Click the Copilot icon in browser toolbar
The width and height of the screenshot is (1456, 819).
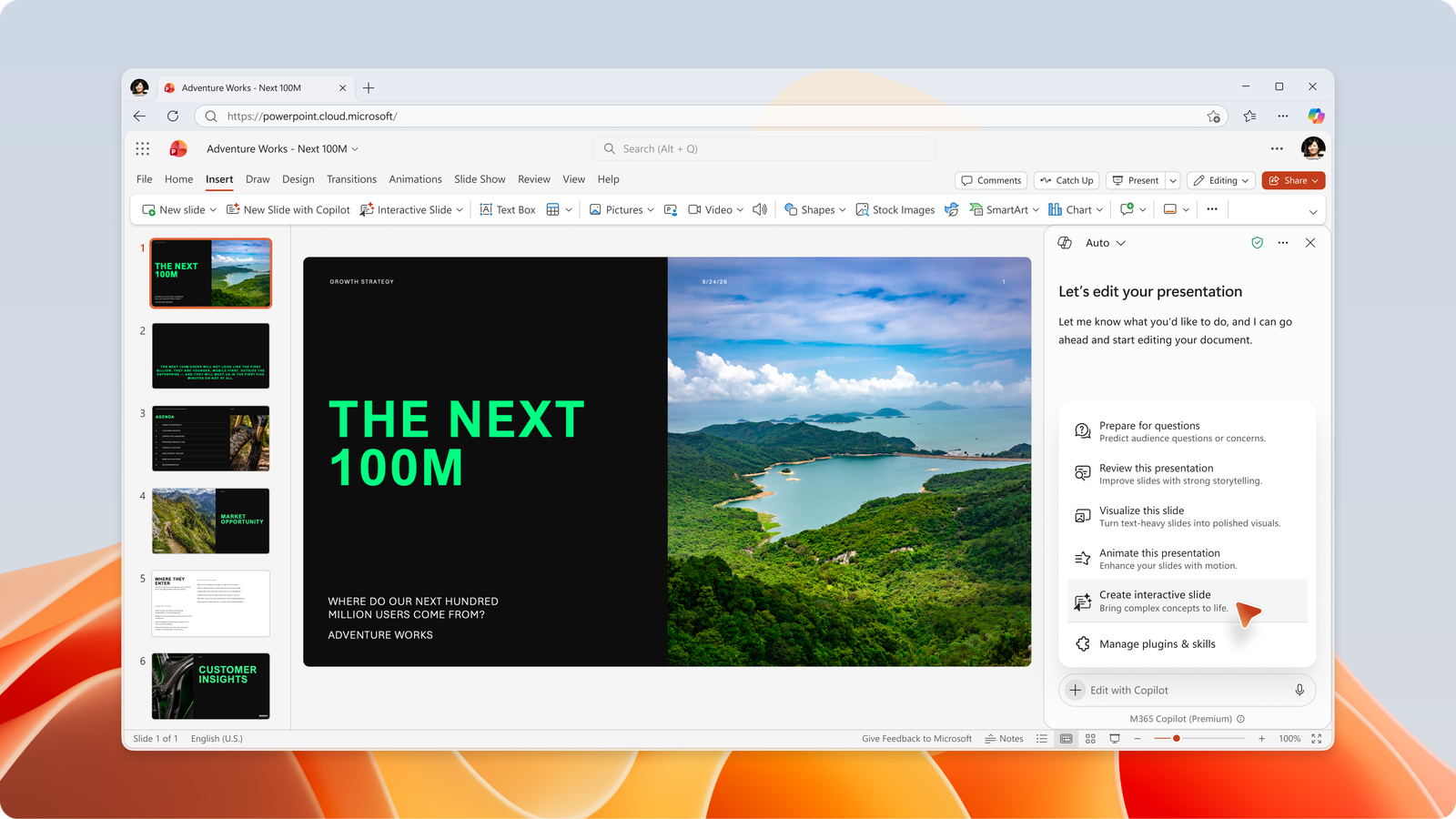click(1316, 116)
